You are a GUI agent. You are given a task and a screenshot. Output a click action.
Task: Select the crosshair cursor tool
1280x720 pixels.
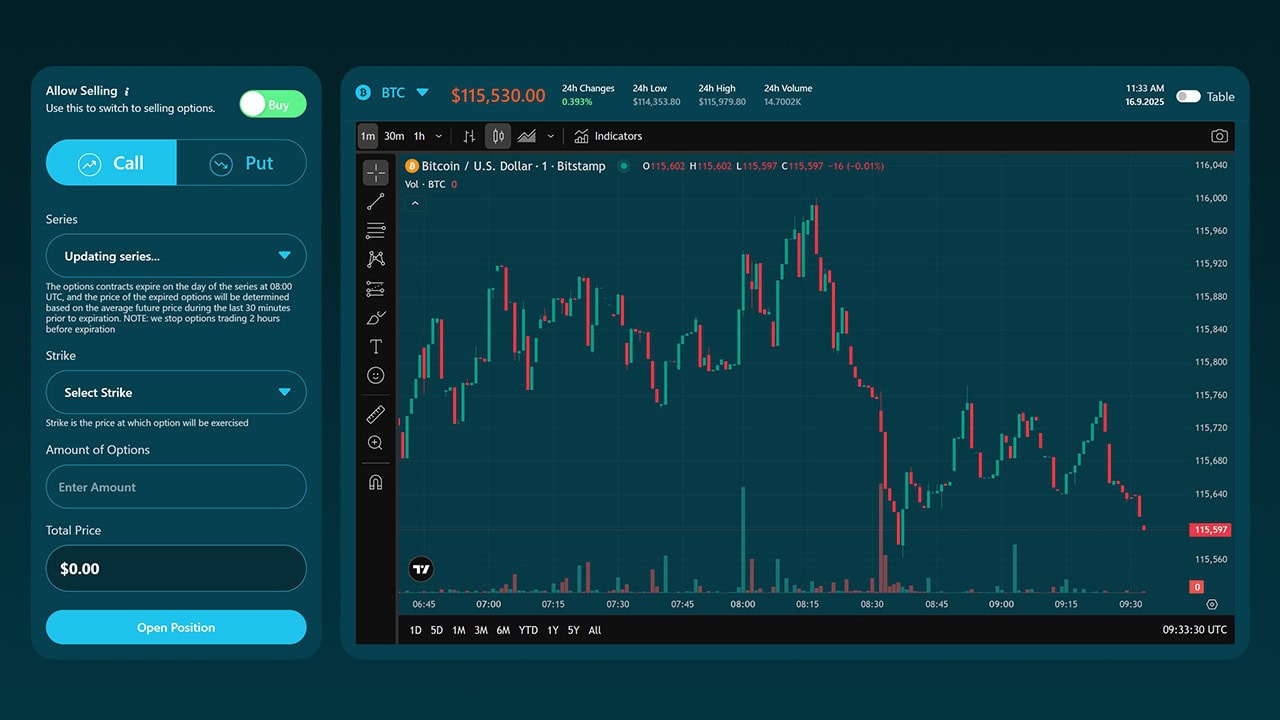point(376,173)
